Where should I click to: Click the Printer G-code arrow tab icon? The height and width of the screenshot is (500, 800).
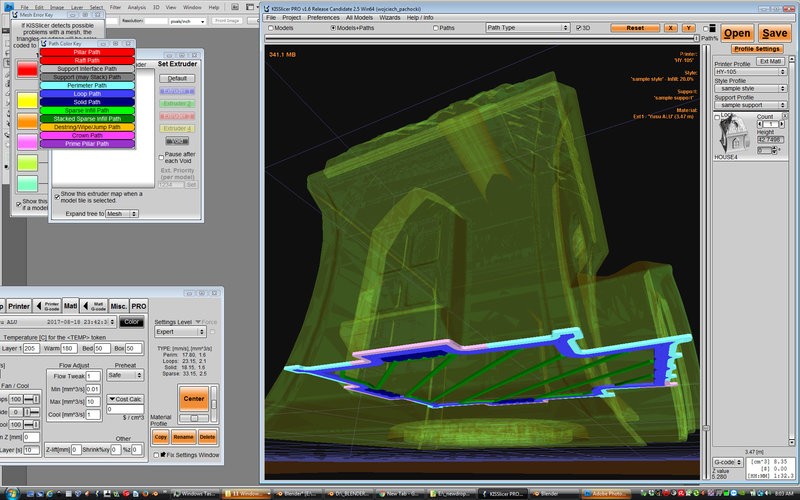pos(47,306)
